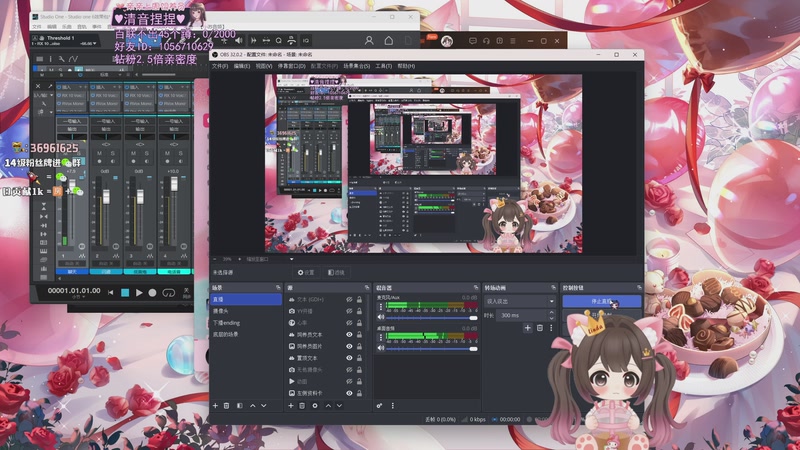The width and height of the screenshot is (800, 450).
Task: Lock toggle for 文本 (GDI+) source
Action: point(359,299)
